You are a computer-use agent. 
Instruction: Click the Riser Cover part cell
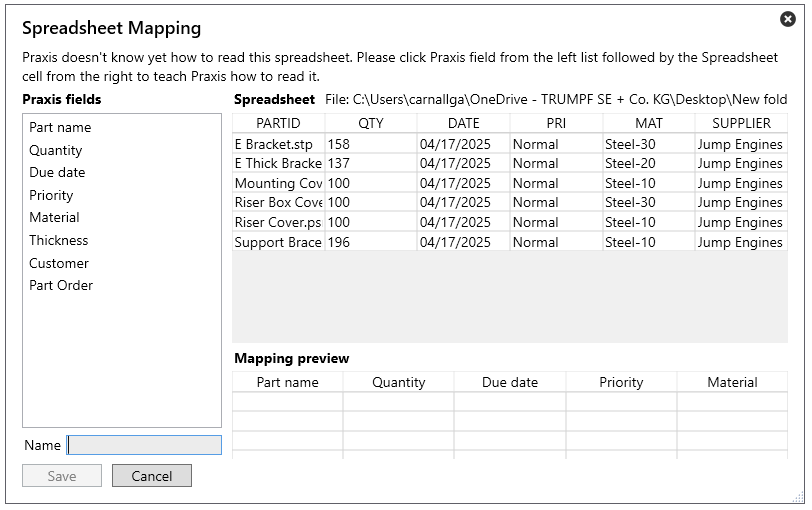279,223
